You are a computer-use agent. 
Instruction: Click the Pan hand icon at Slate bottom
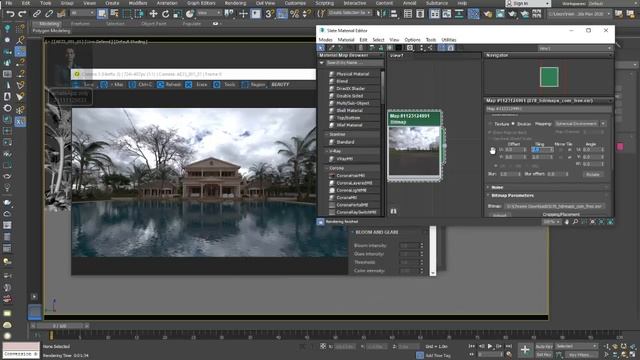click(x=566, y=222)
